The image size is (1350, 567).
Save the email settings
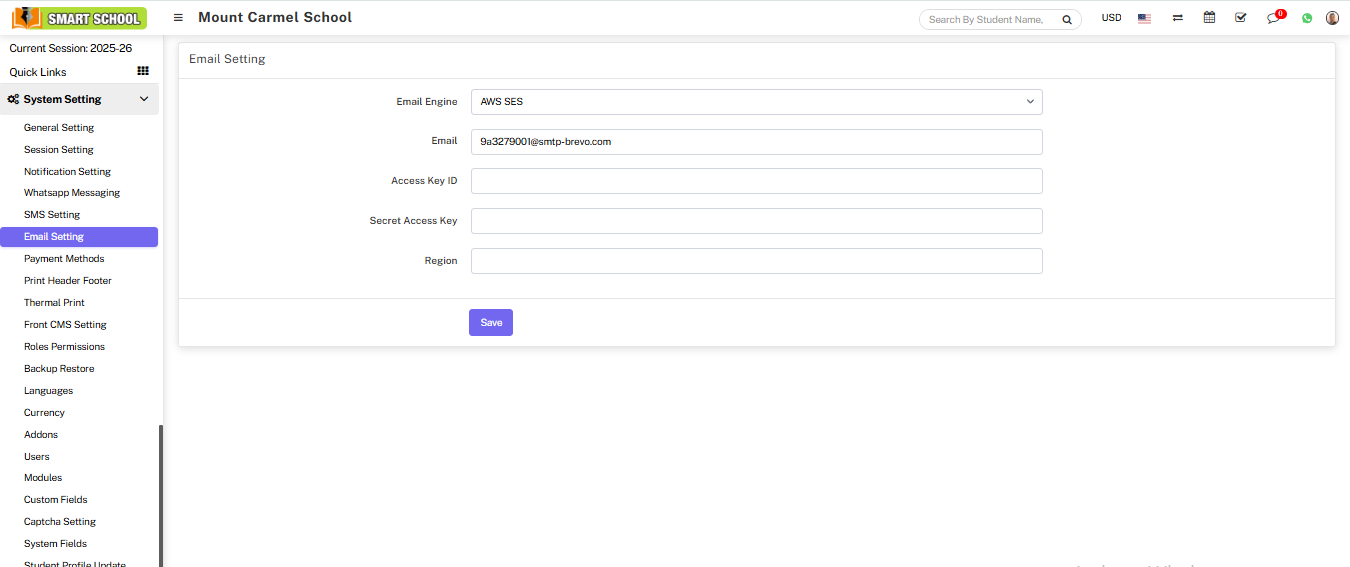click(490, 322)
